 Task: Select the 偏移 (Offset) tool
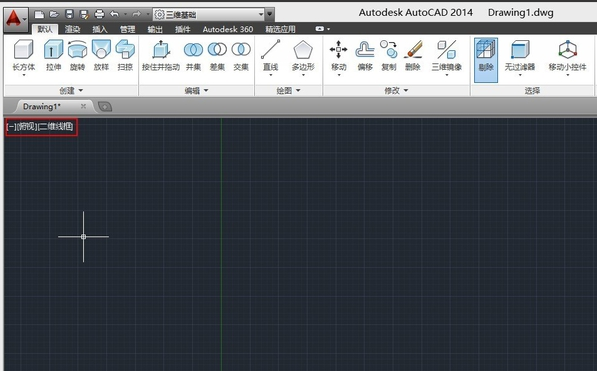(365, 55)
